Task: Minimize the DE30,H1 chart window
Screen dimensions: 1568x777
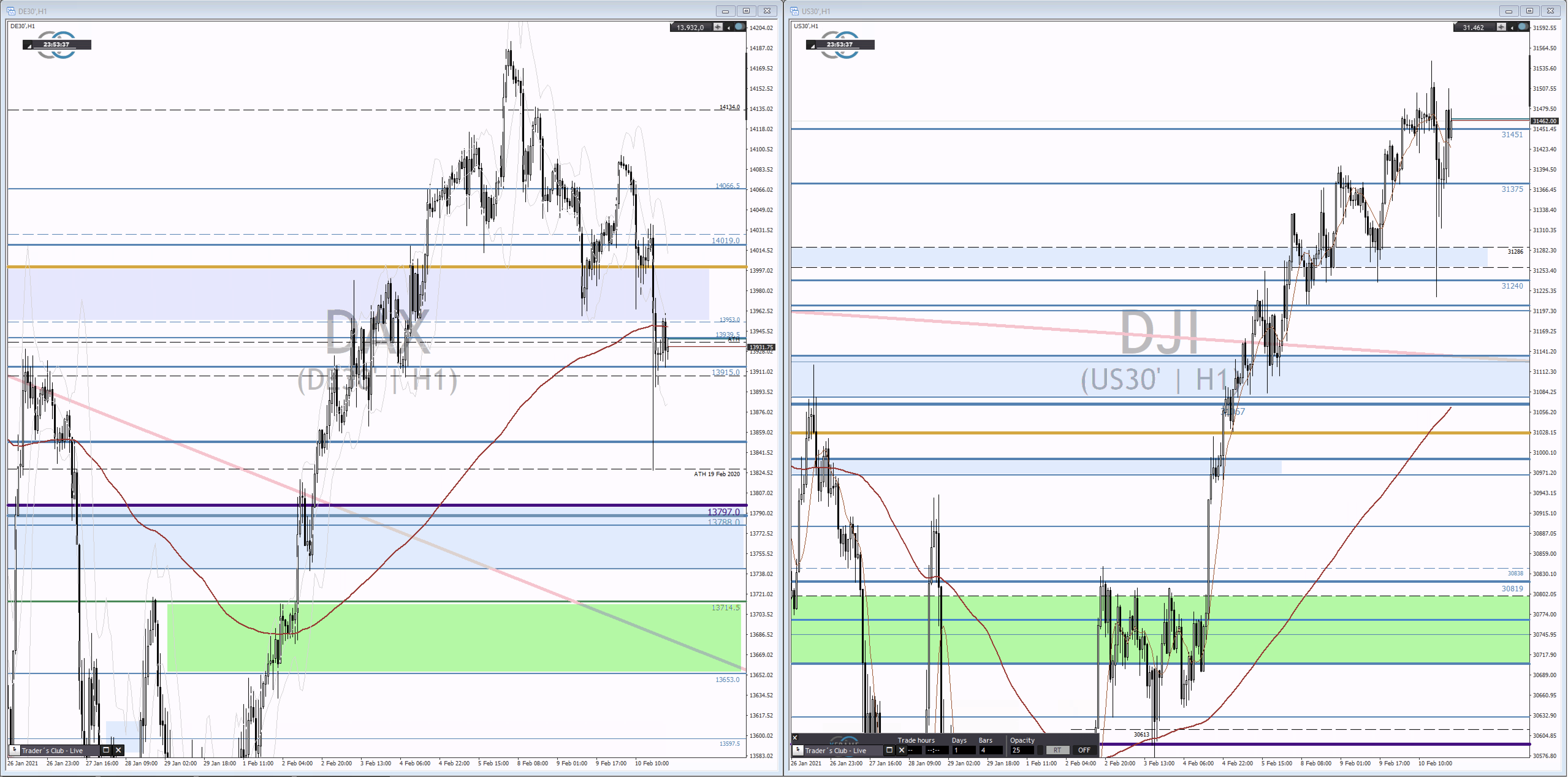Action: [725, 11]
